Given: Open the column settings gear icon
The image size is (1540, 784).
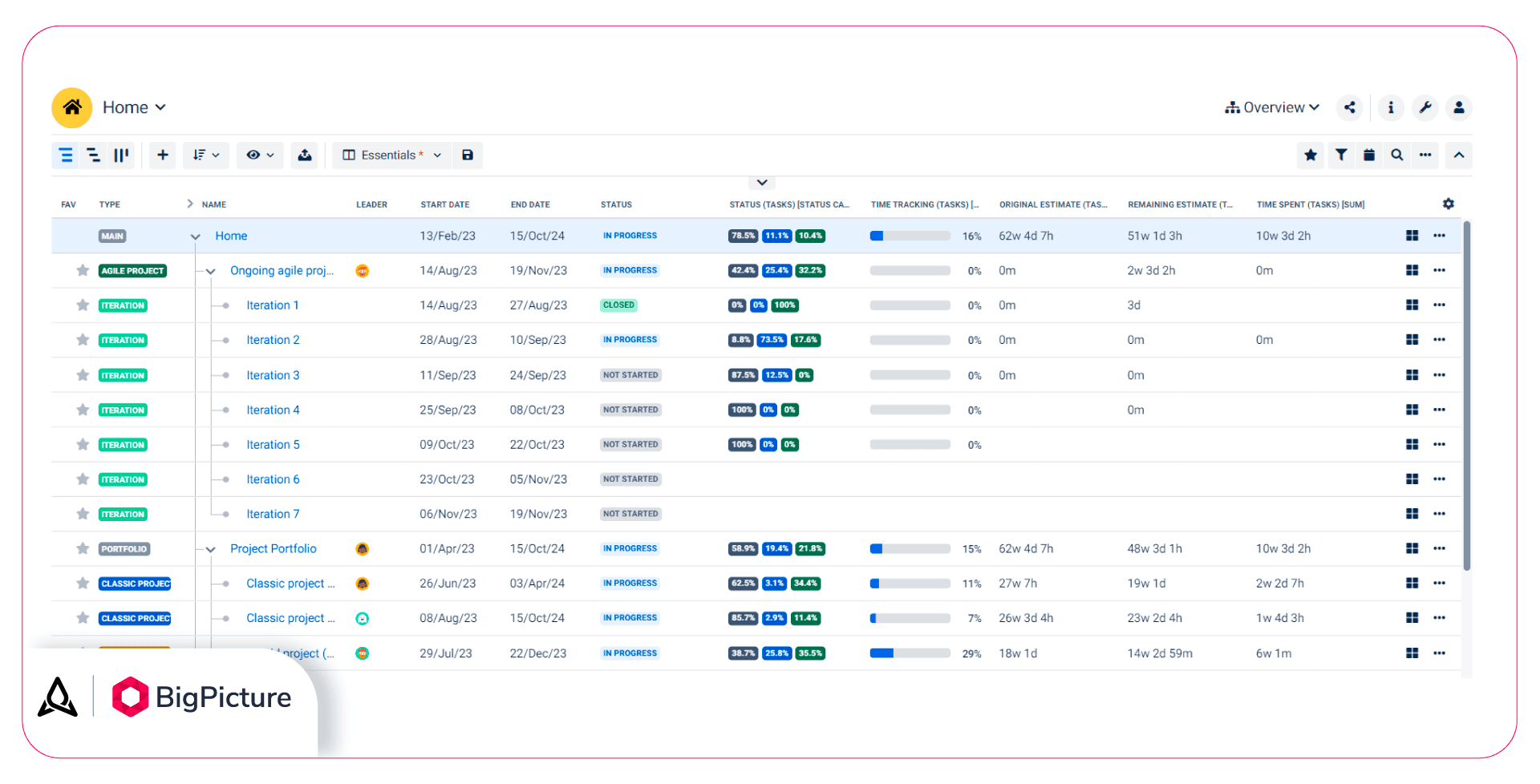Looking at the screenshot, I should click(x=1448, y=204).
